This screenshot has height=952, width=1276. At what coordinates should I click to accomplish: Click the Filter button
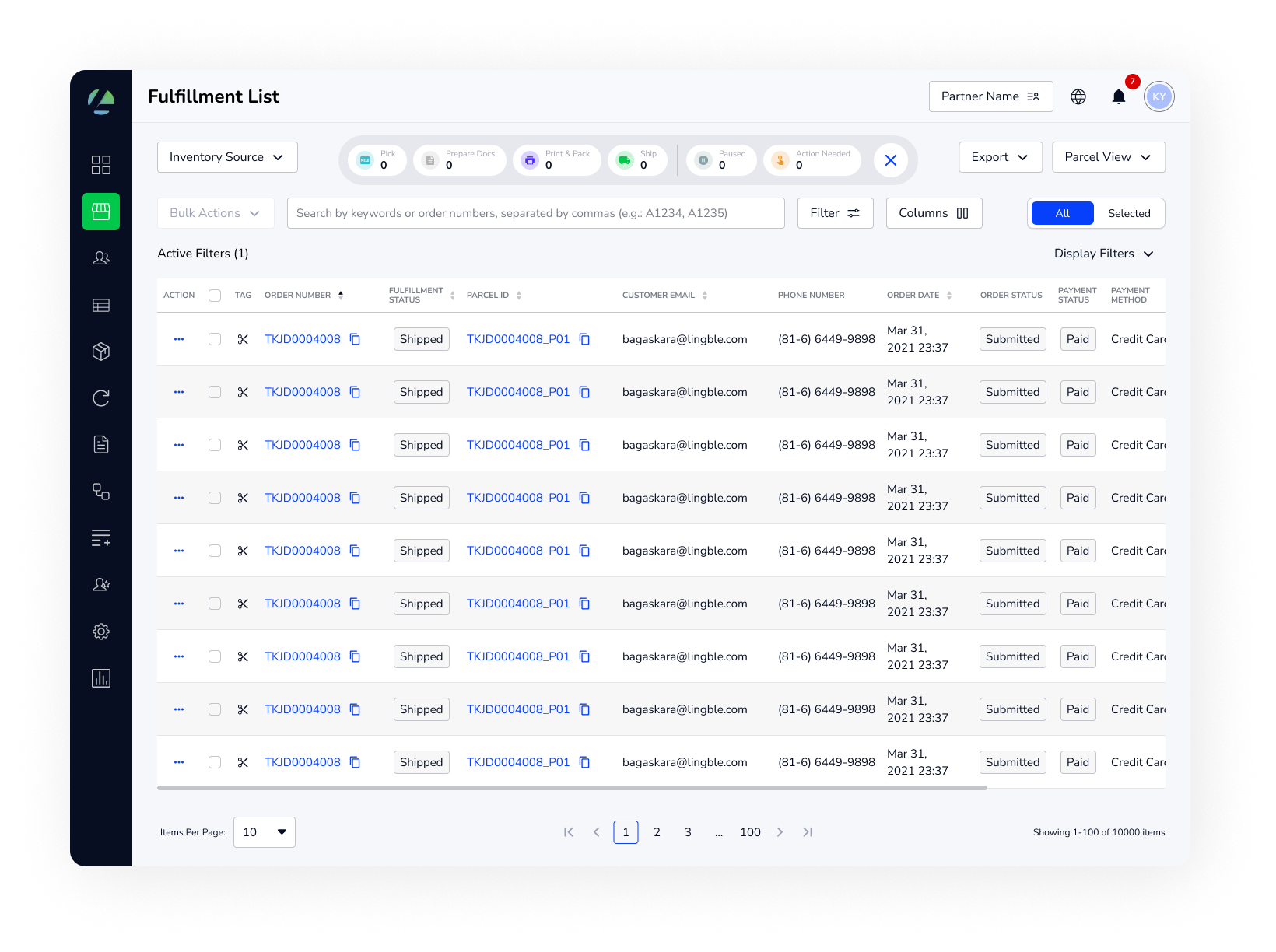coord(836,213)
